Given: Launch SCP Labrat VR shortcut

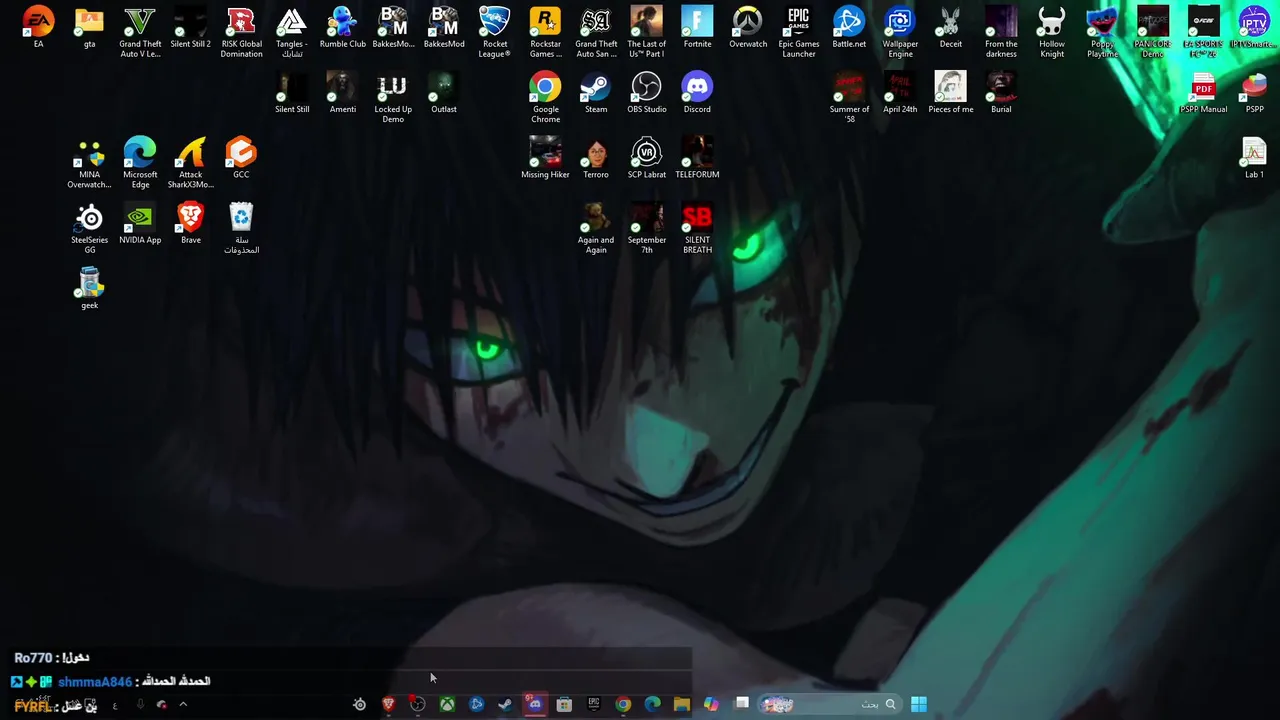Looking at the screenshot, I should [x=646, y=158].
